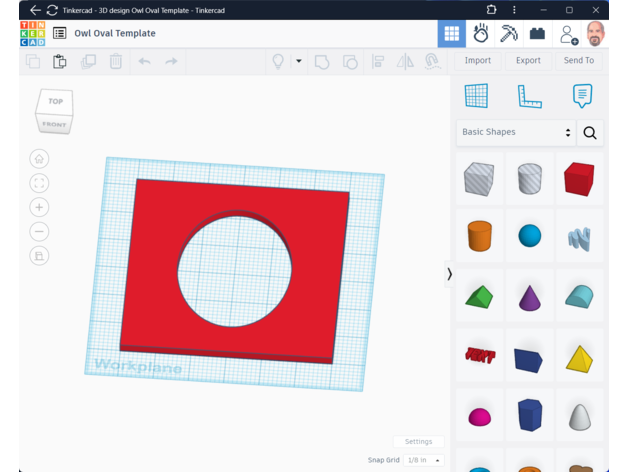
Task: Click the TOP face of the view cube
Action: (x=56, y=101)
